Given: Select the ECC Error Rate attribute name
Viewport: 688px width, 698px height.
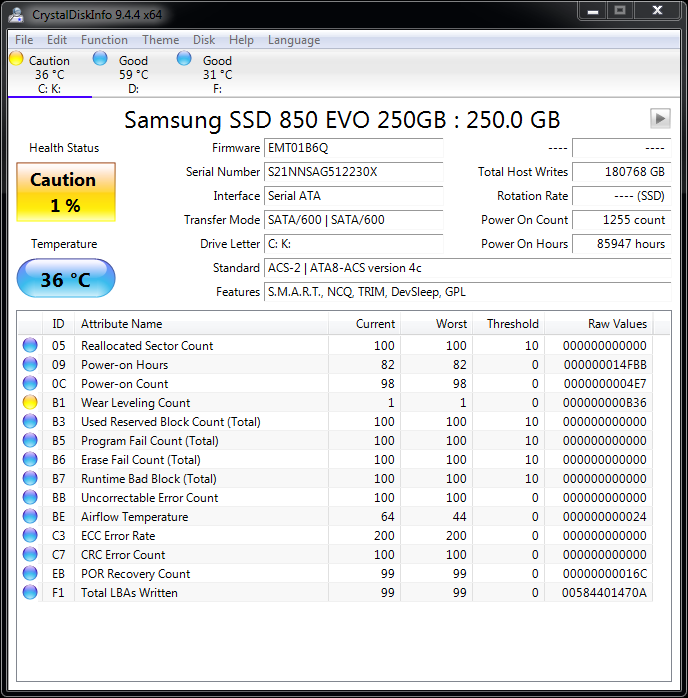Looking at the screenshot, I should (x=118, y=536).
